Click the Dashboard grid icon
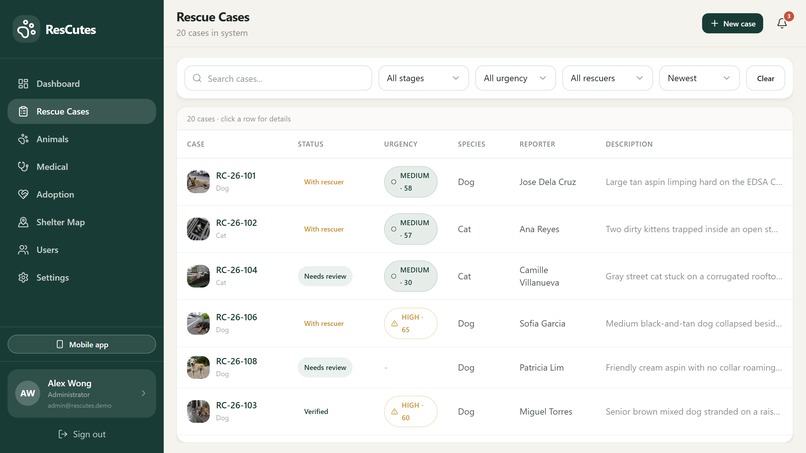Viewport: 806px width, 453px height. coord(23,84)
